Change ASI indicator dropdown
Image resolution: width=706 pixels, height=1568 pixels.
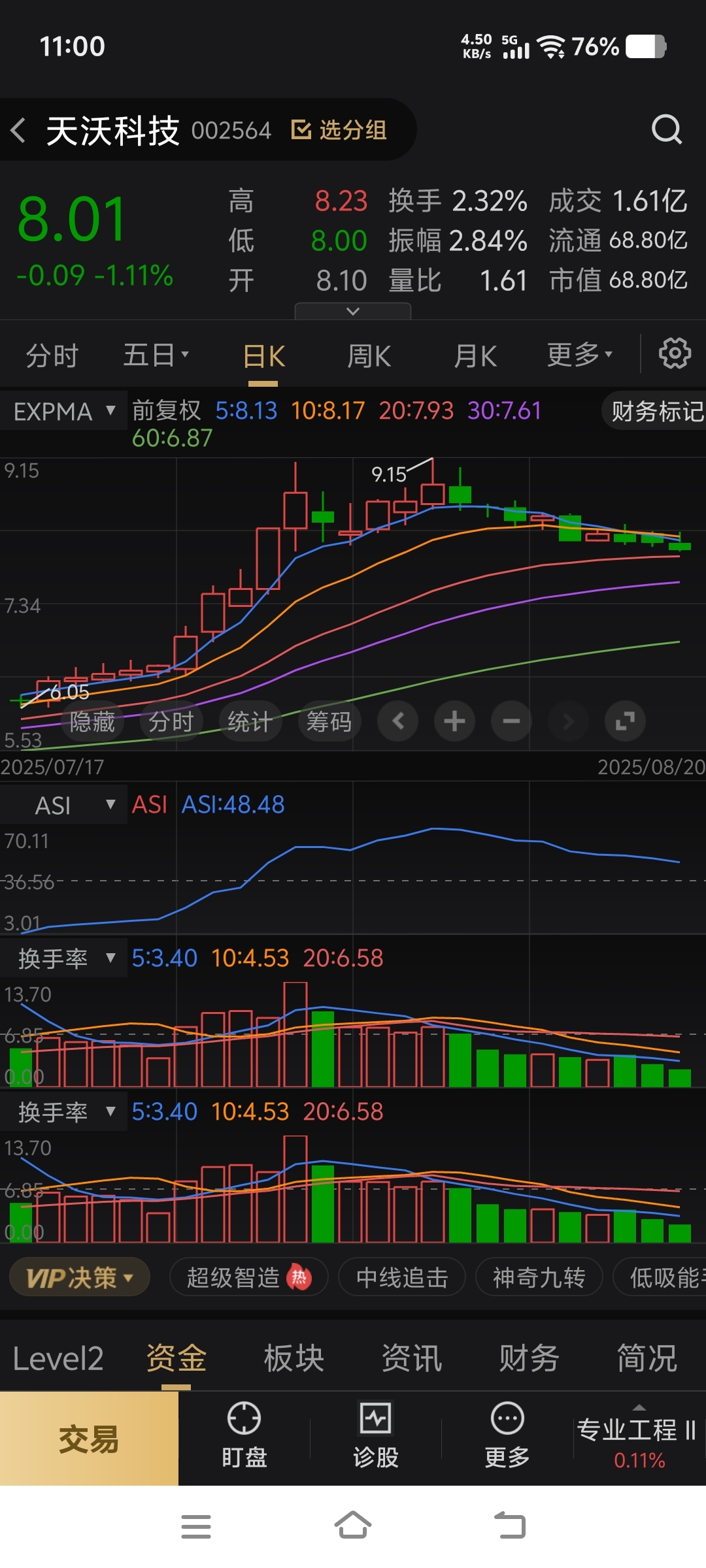point(63,805)
